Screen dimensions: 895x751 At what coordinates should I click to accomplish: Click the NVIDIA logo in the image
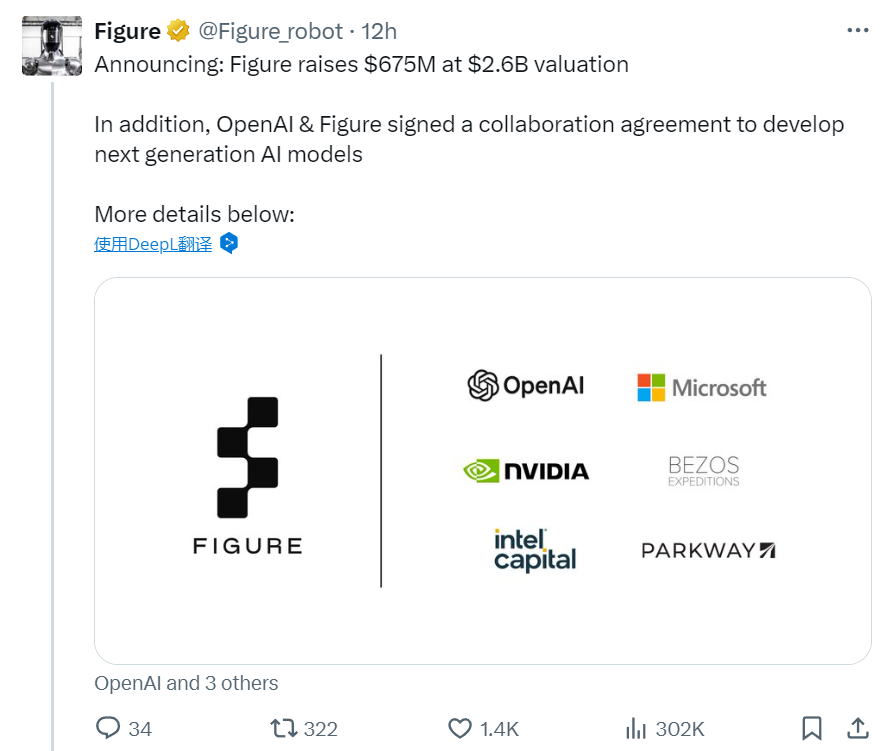pos(526,471)
